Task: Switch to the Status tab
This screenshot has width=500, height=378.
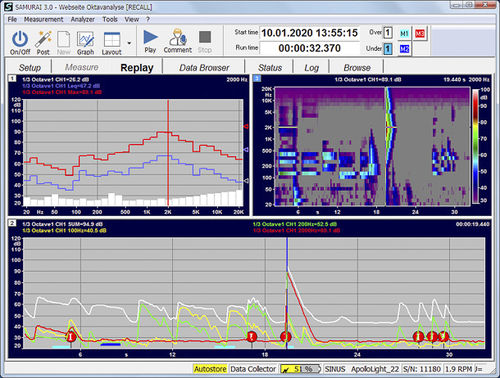Action: (270, 67)
